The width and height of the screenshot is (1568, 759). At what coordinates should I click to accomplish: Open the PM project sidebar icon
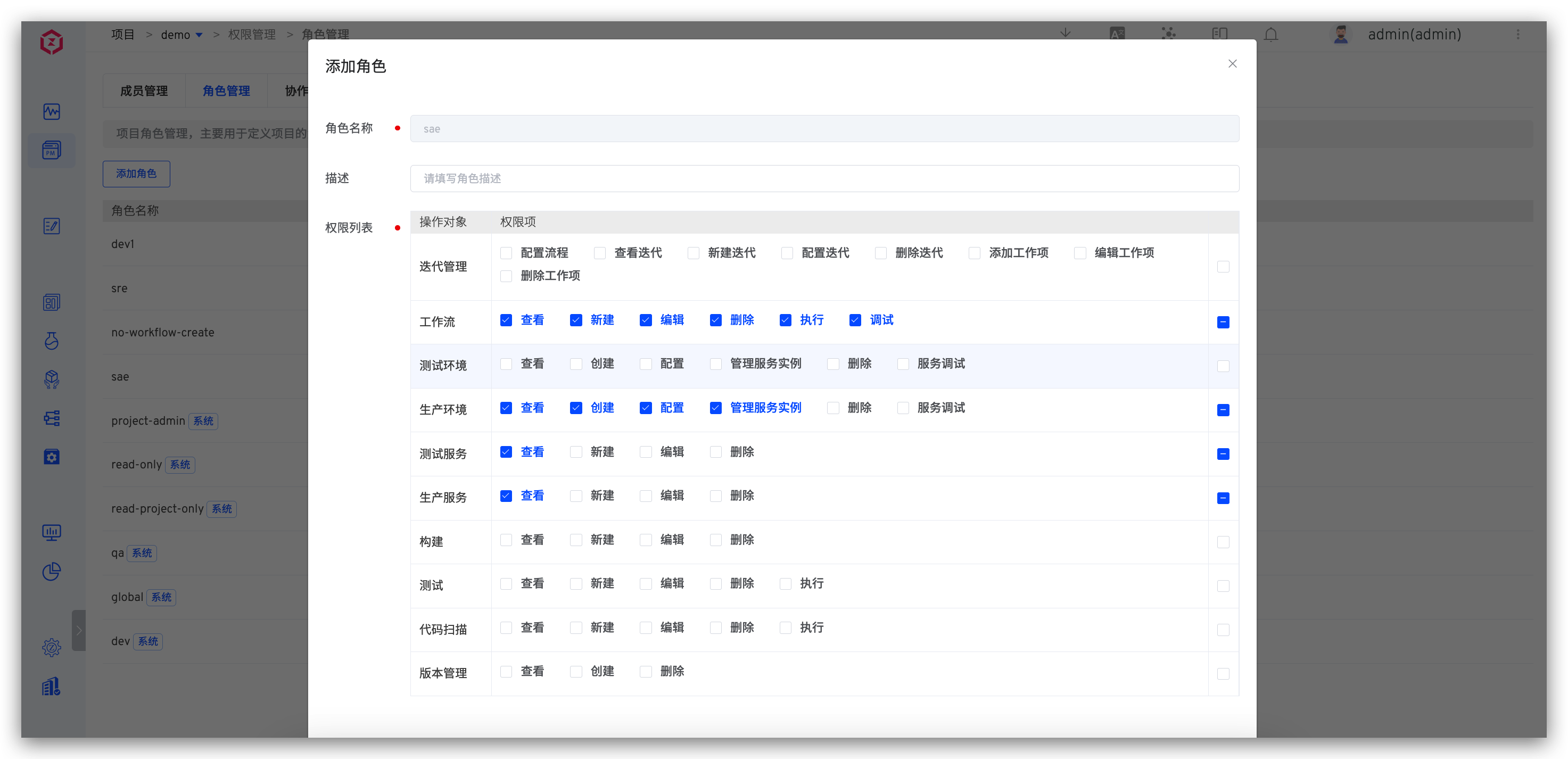(52, 150)
